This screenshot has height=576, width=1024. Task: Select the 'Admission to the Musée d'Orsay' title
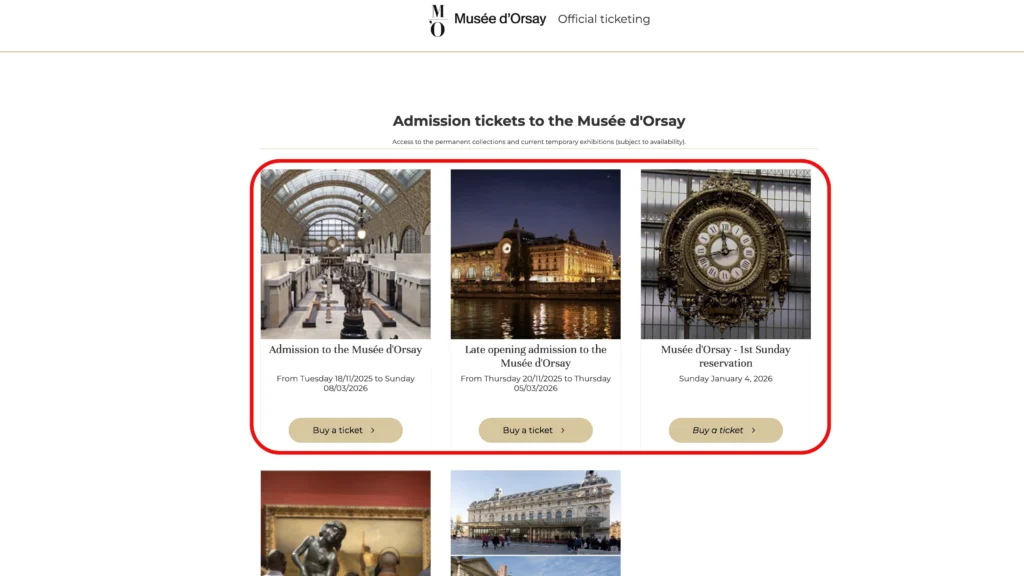pos(345,350)
